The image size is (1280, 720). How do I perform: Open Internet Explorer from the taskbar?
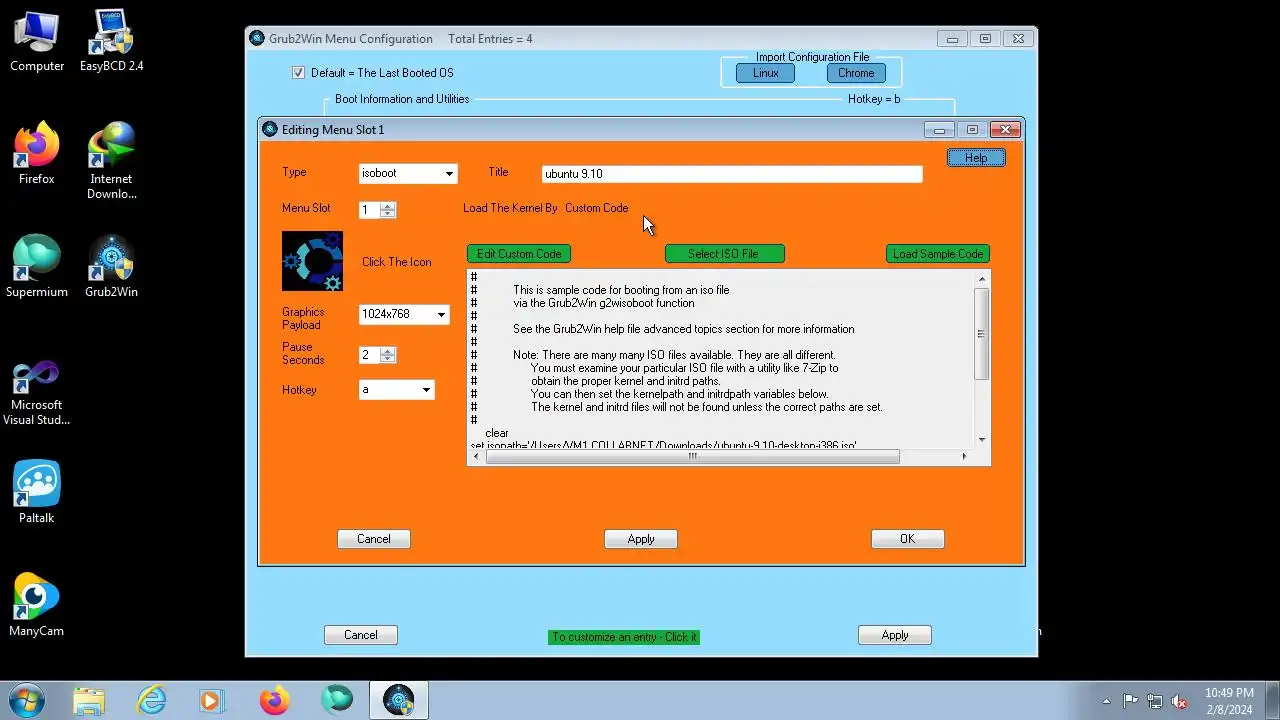[x=151, y=700]
